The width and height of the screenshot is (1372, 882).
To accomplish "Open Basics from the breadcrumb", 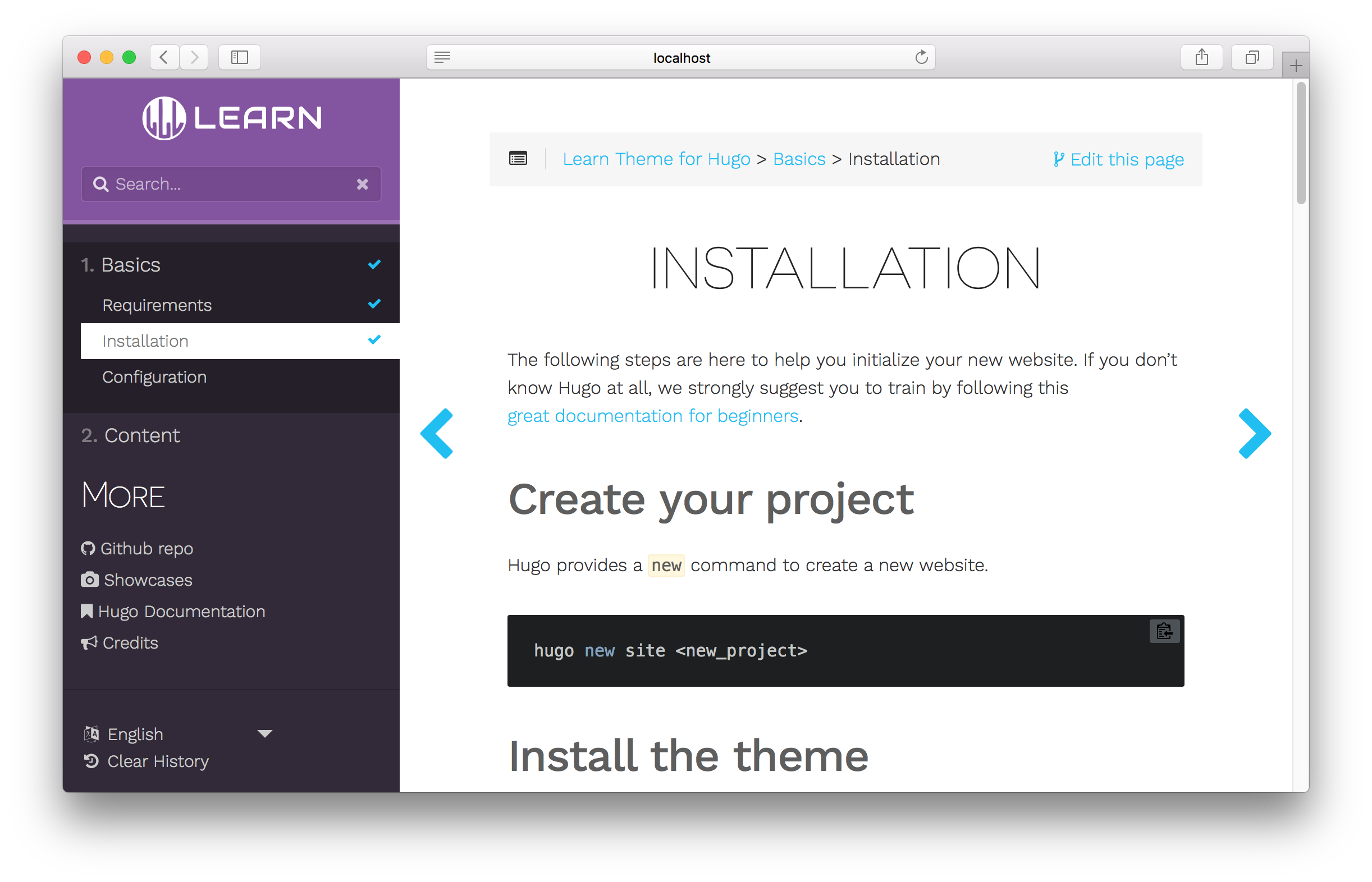I will pos(799,159).
